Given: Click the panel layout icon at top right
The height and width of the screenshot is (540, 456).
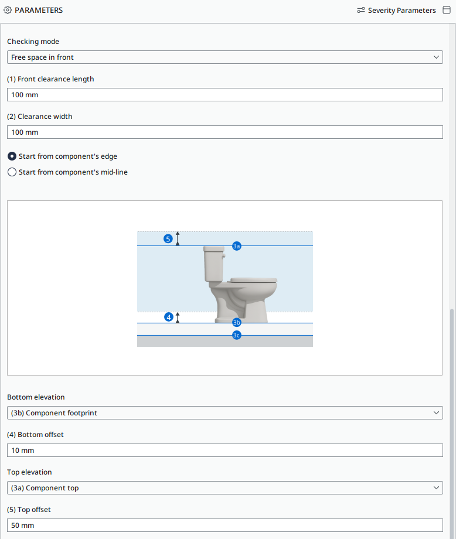Looking at the screenshot, I should click(446, 10).
